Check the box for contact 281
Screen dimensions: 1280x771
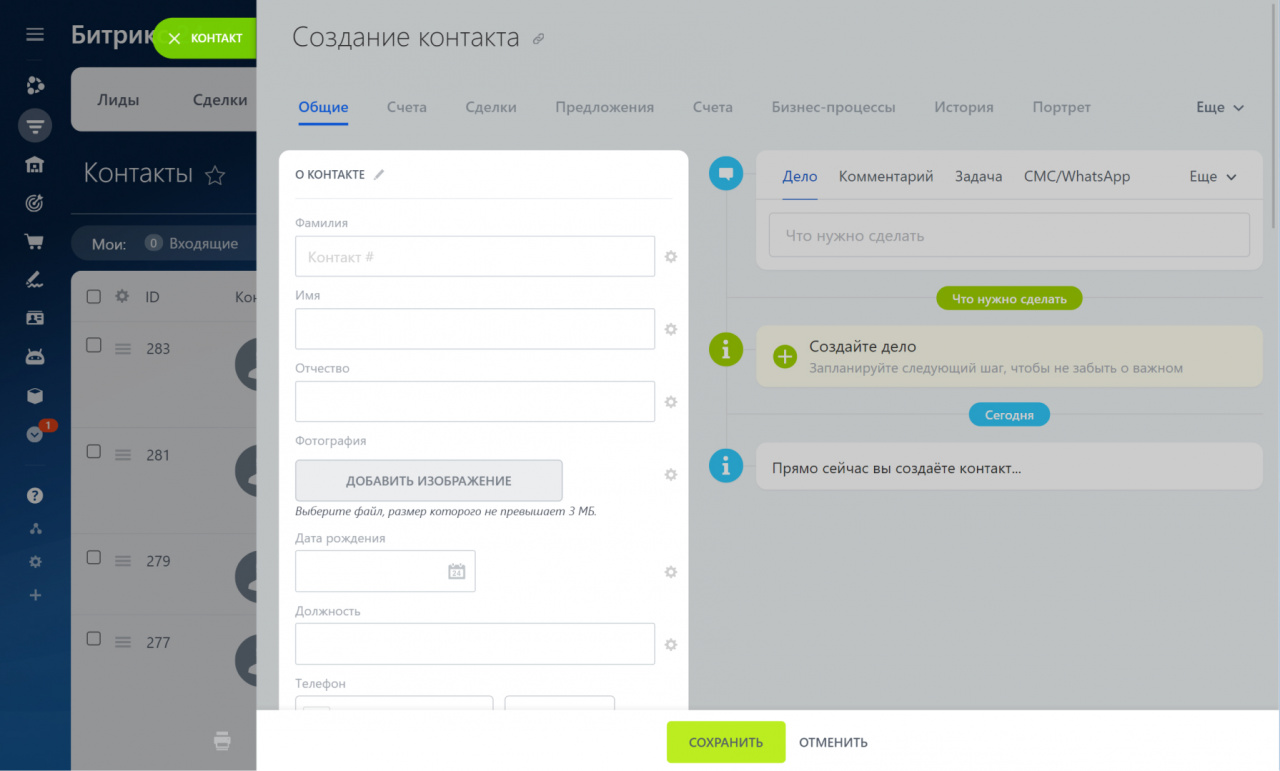click(x=93, y=451)
